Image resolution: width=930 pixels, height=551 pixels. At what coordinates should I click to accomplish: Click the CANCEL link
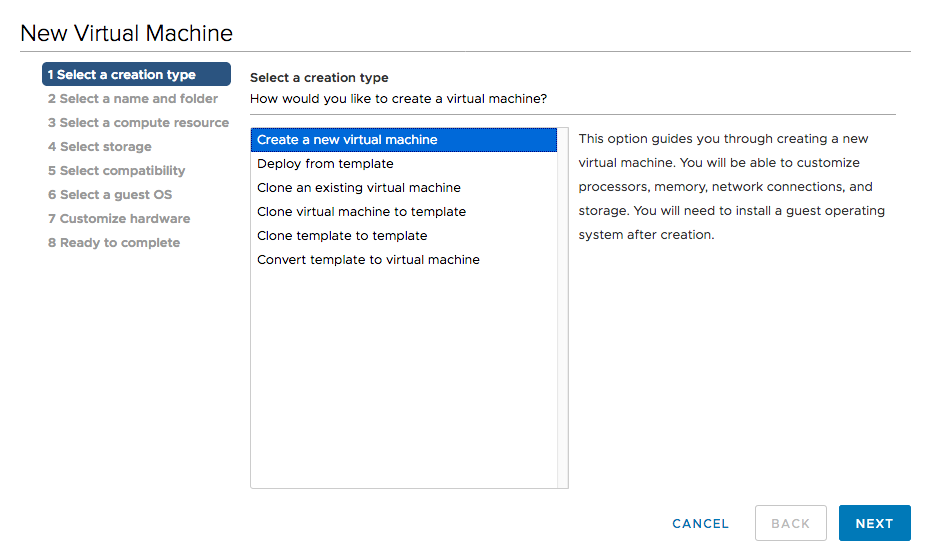[700, 523]
